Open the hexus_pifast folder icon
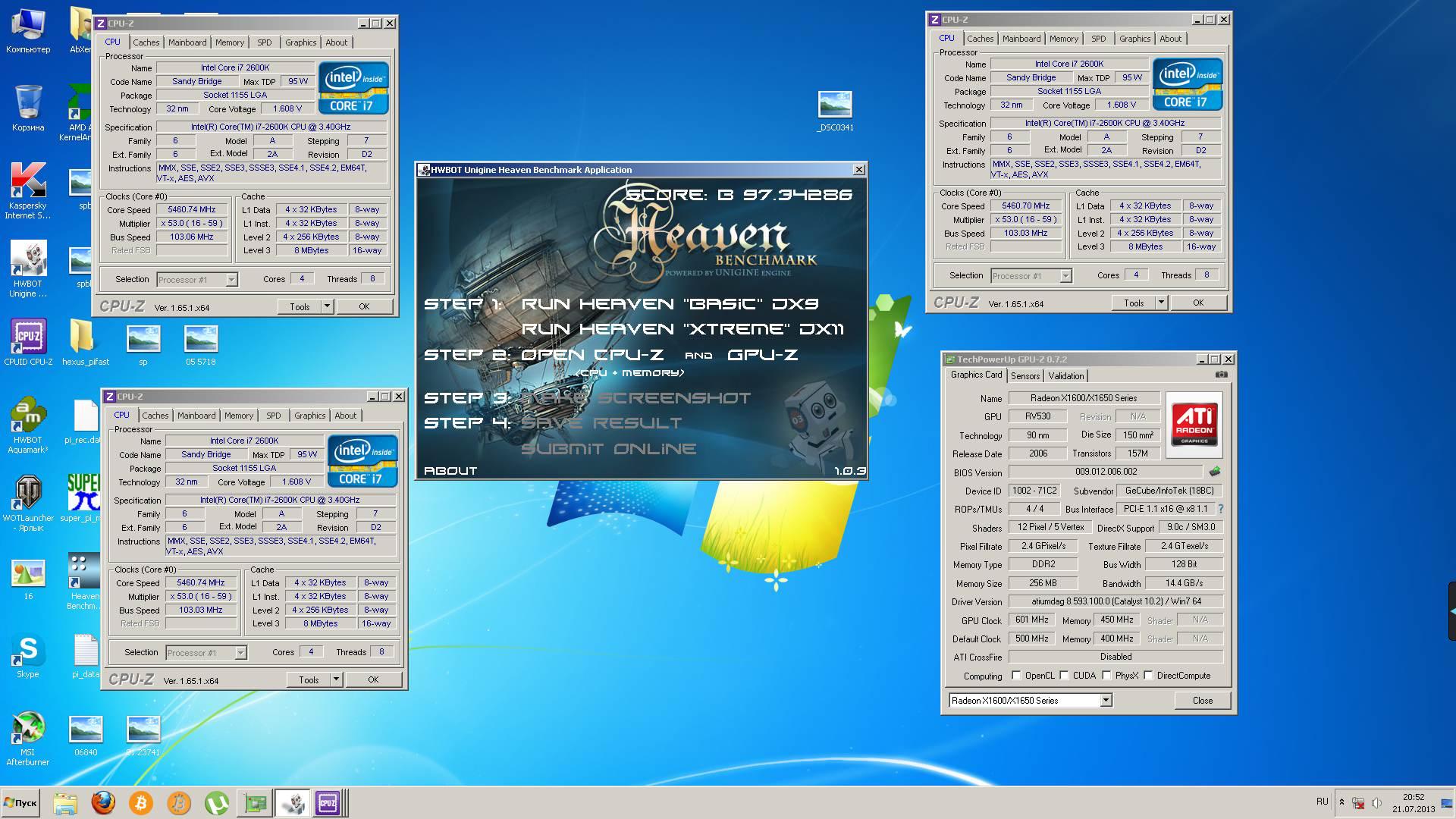 [x=85, y=343]
